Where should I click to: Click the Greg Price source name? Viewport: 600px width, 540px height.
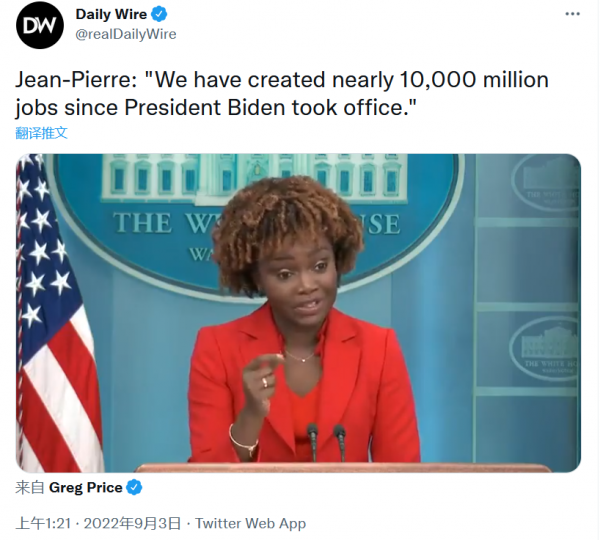pos(86,488)
